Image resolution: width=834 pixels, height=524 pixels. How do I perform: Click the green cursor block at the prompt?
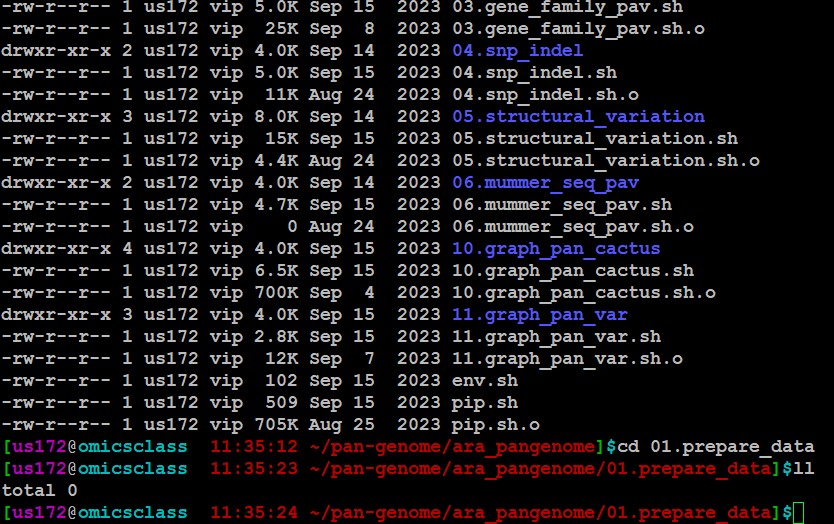(x=798, y=513)
